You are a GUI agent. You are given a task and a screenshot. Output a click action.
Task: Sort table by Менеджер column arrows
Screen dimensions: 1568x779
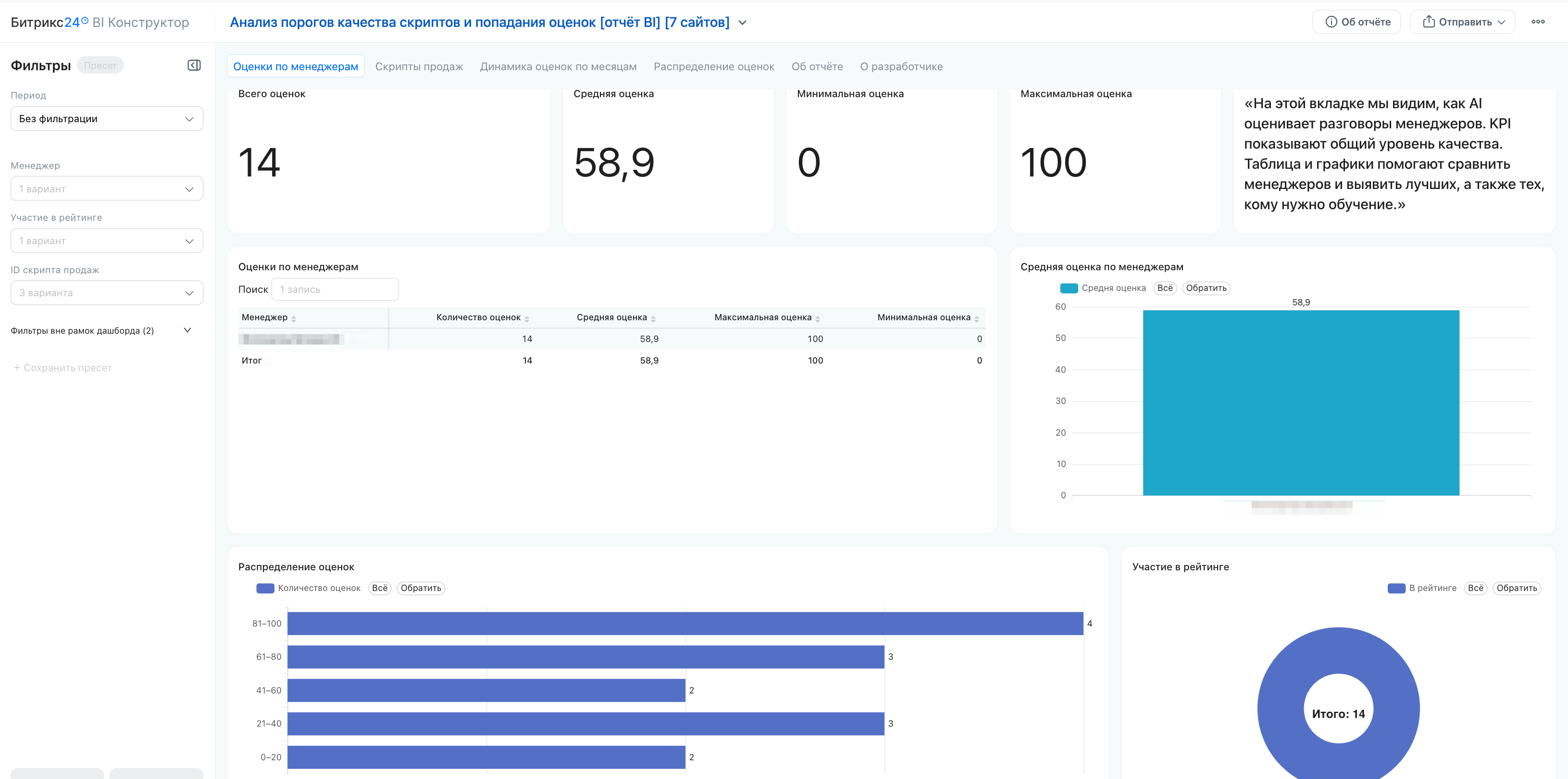[x=294, y=318]
